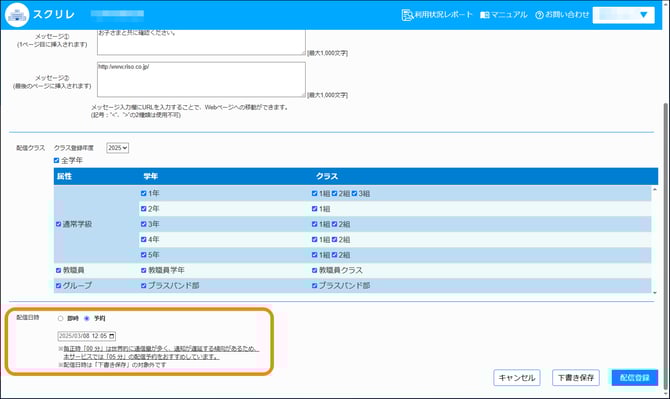
Task: Toggle the 2組 checkbox in 3年 row
Action: point(335,224)
